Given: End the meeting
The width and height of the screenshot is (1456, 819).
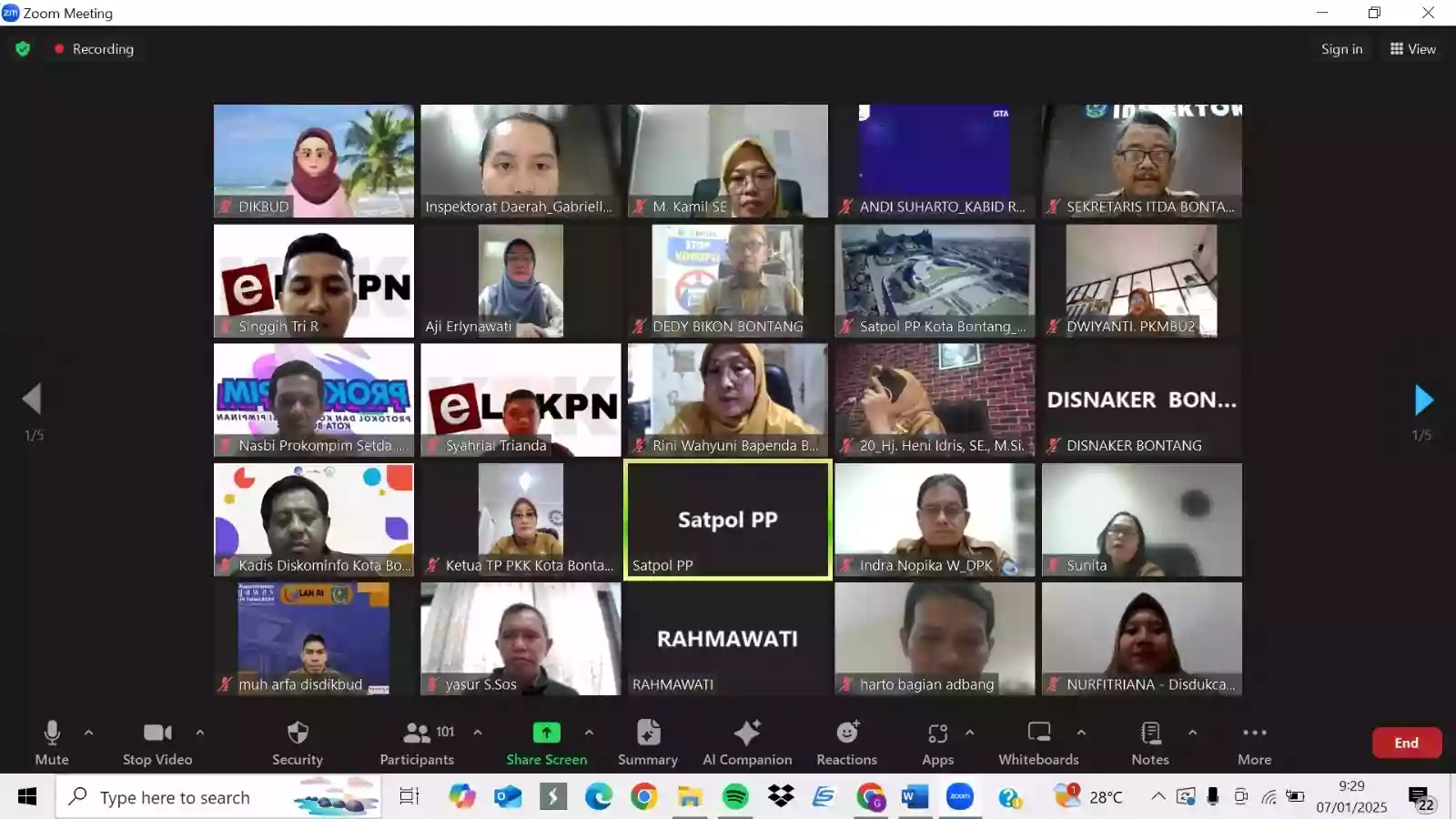Looking at the screenshot, I should pos(1405,742).
